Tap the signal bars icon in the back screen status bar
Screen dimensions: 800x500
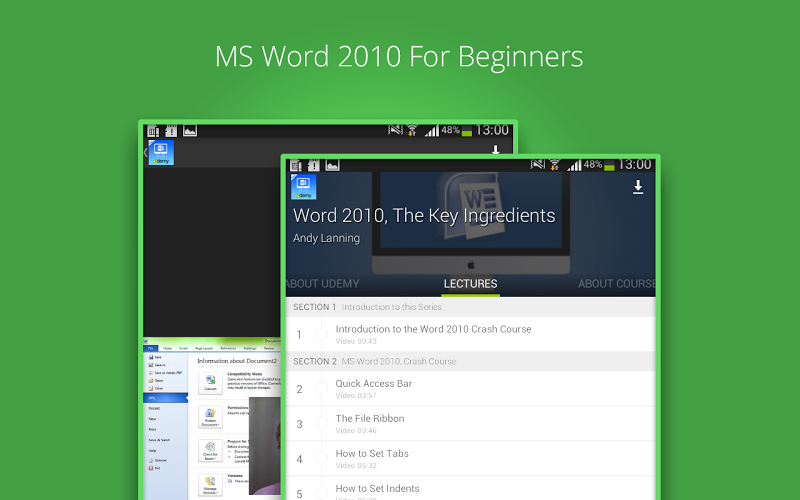click(432, 131)
